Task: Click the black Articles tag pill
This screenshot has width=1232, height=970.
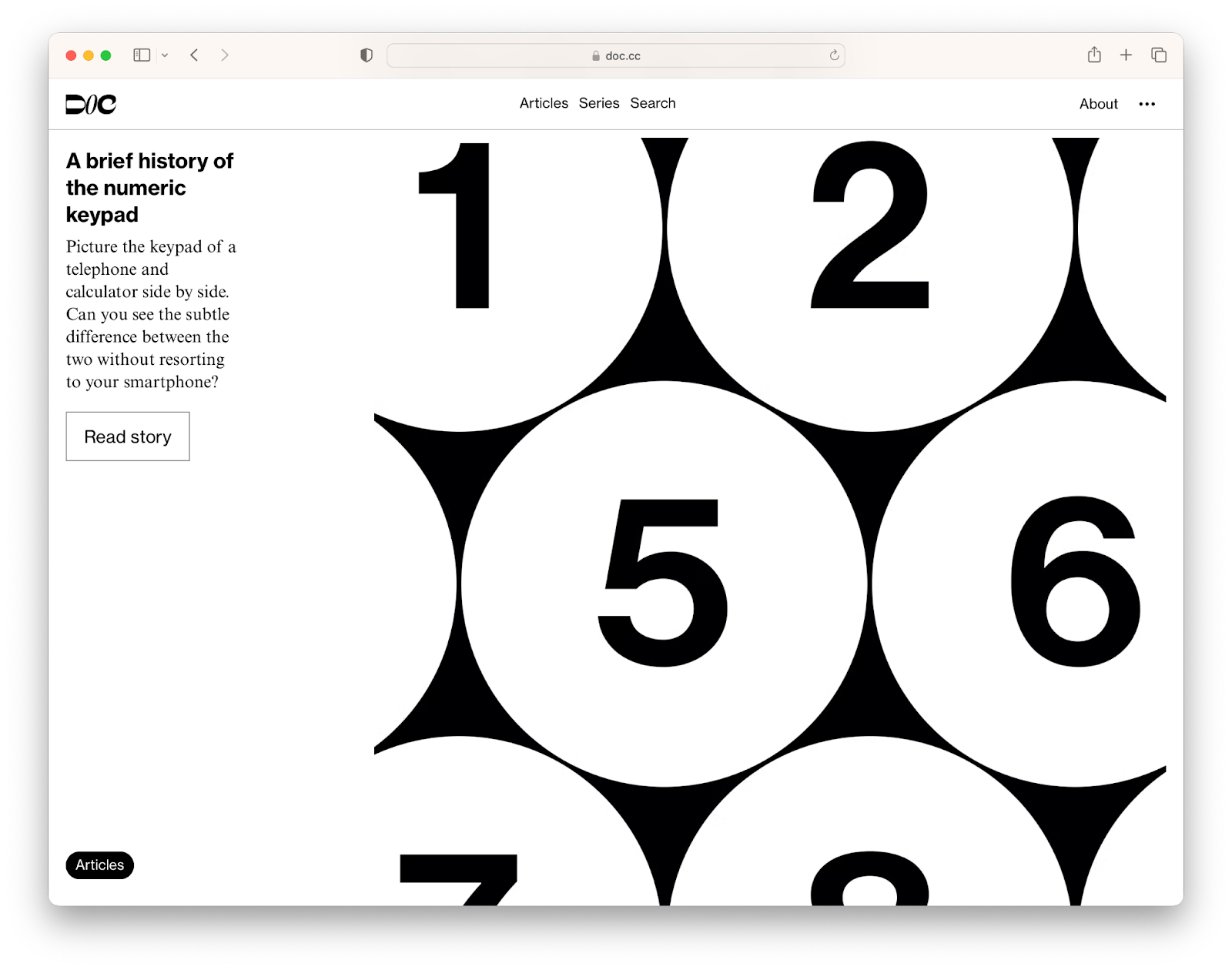Action: (x=100, y=865)
